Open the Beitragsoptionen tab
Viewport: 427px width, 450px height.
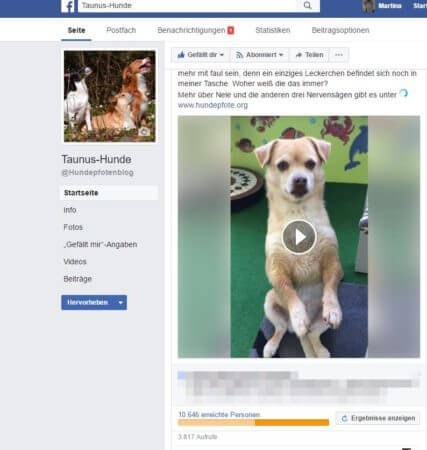[x=340, y=30]
